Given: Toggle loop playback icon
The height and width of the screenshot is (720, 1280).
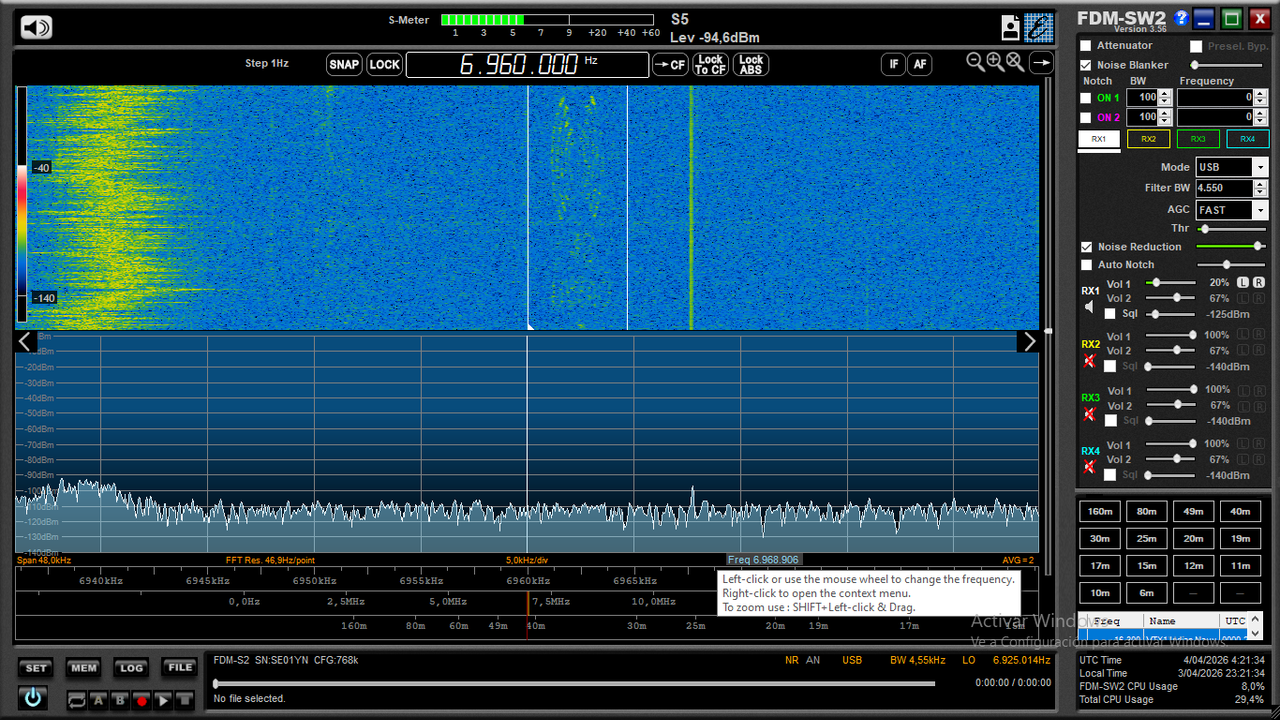Looking at the screenshot, I should 77,701.
